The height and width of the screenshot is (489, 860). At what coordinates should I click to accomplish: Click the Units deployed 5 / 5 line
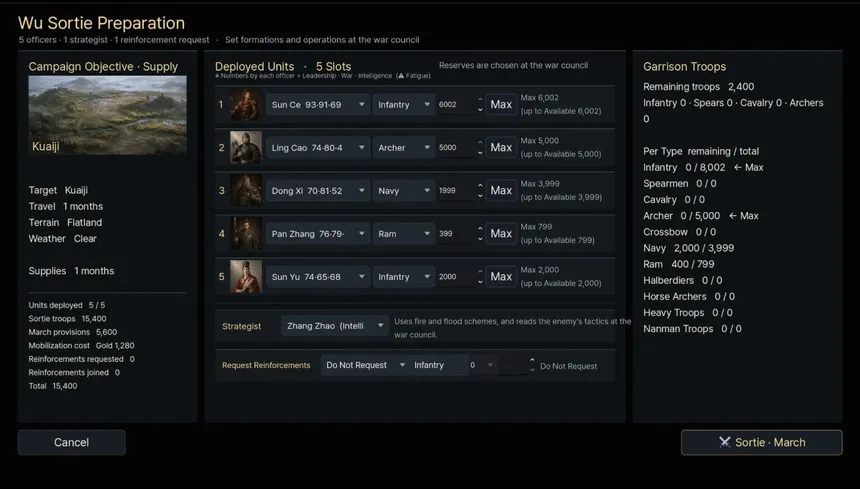[66, 305]
